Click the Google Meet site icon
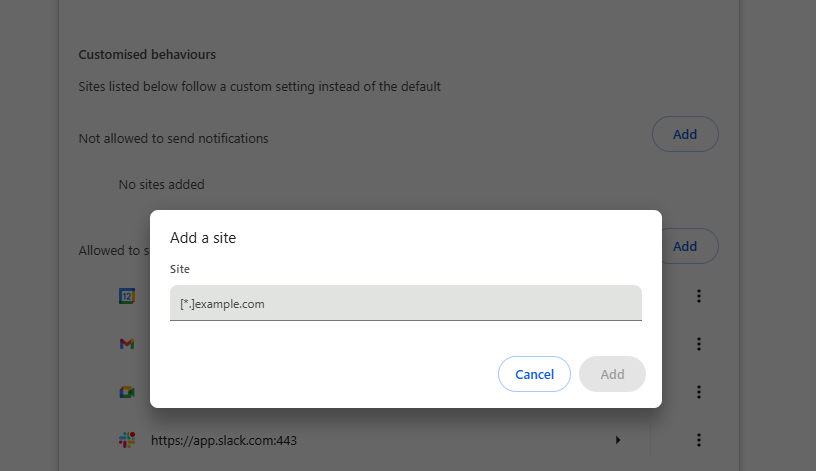 (x=127, y=392)
